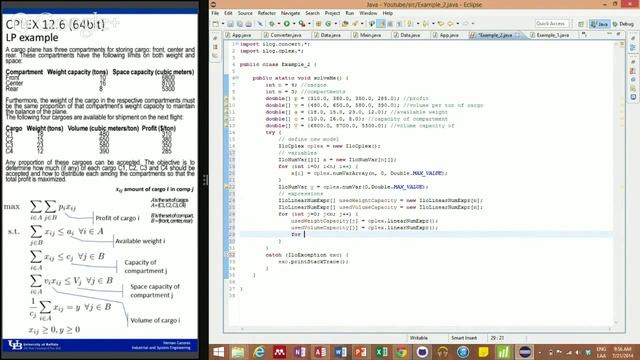
Task: Click the Save All toolbar icon
Action: click(240, 24)
